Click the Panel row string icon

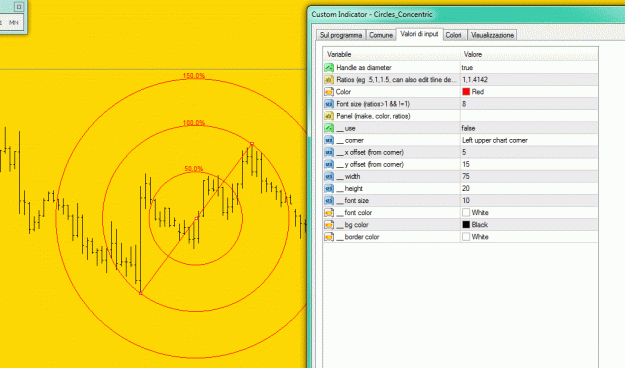coord(329,116)
